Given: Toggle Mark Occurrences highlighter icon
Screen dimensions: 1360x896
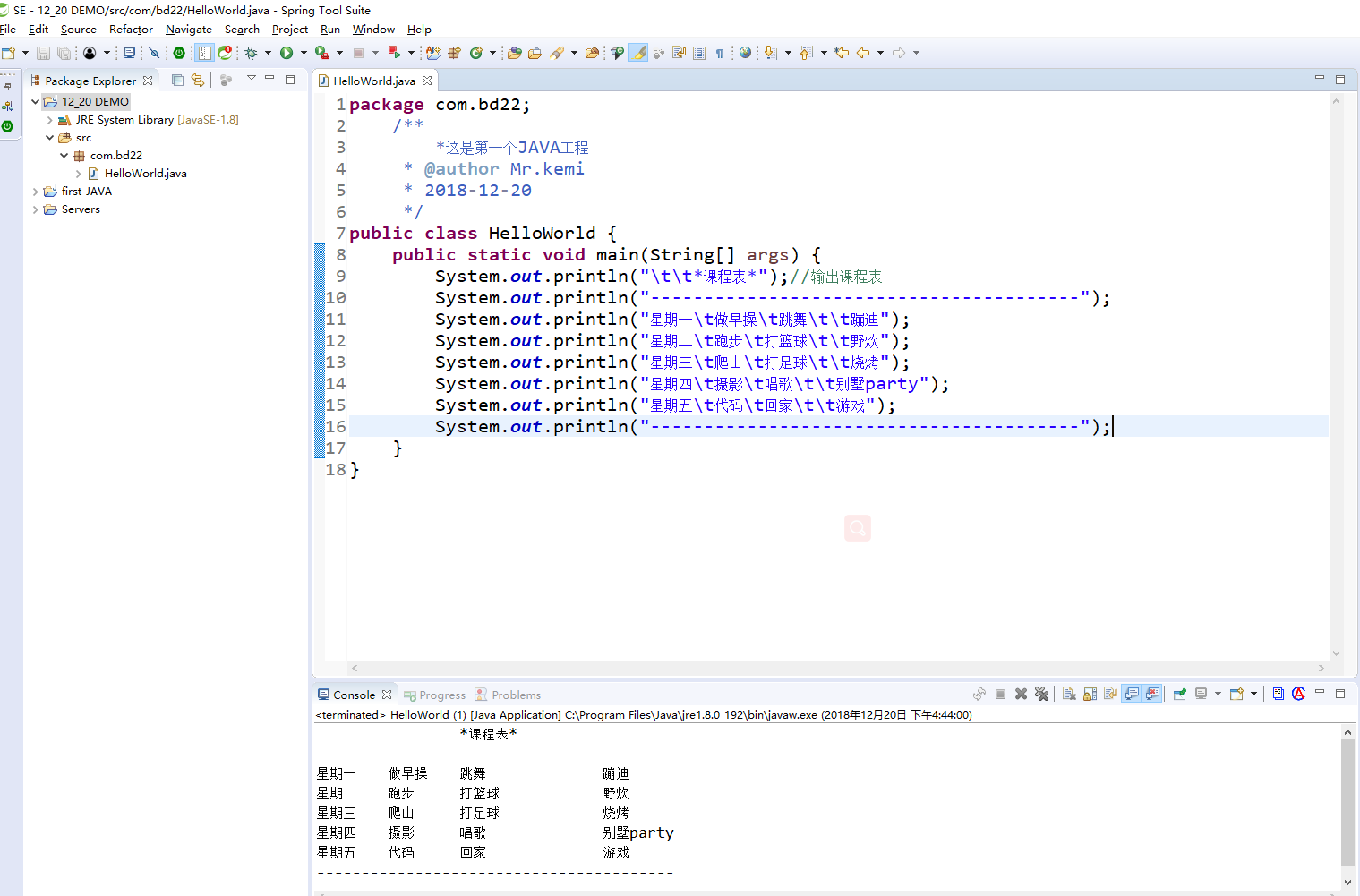Looking at the screenshot, I should point(638,53).
